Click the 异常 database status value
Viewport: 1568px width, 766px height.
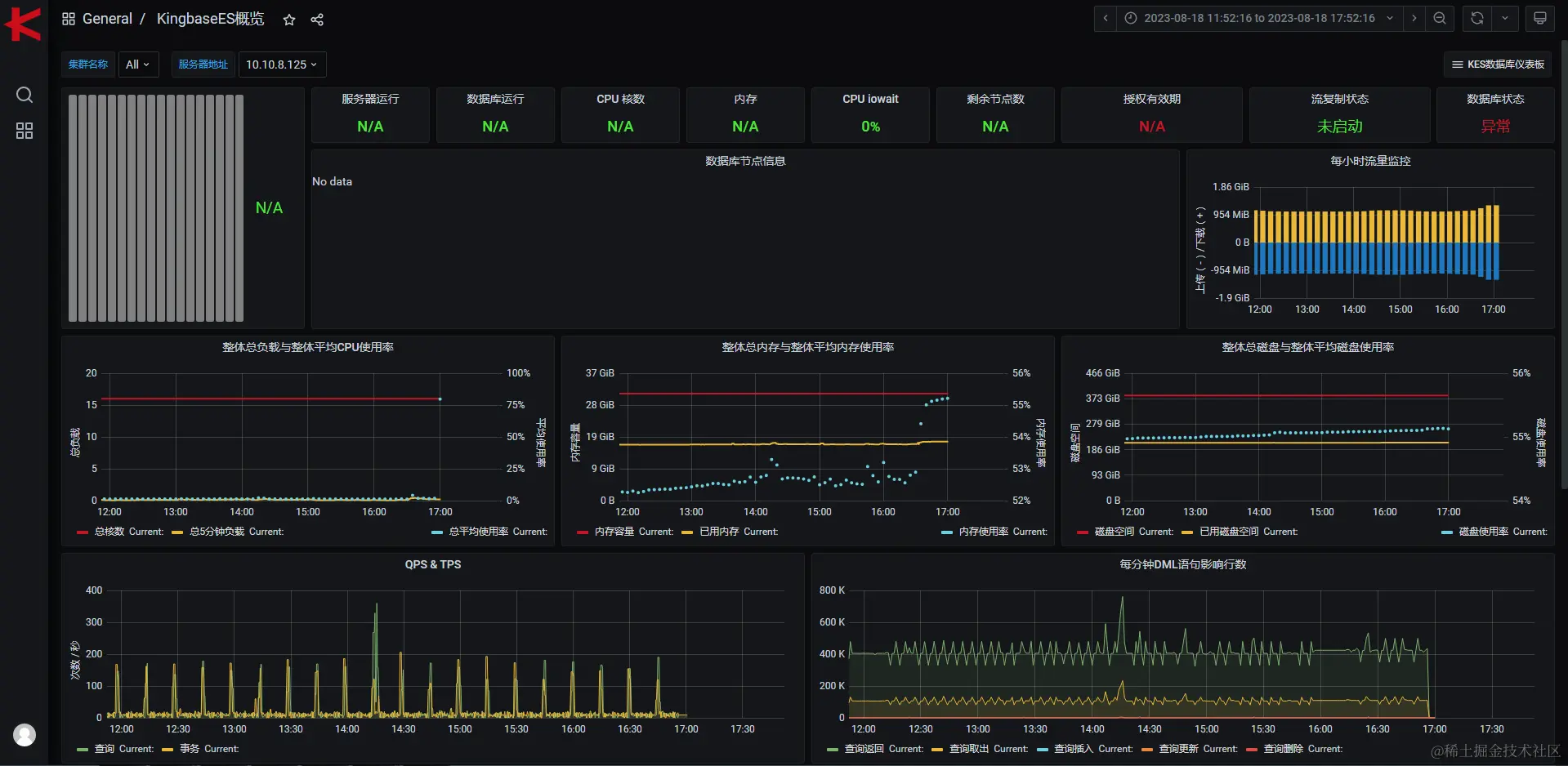click(x=1495, y=127)
